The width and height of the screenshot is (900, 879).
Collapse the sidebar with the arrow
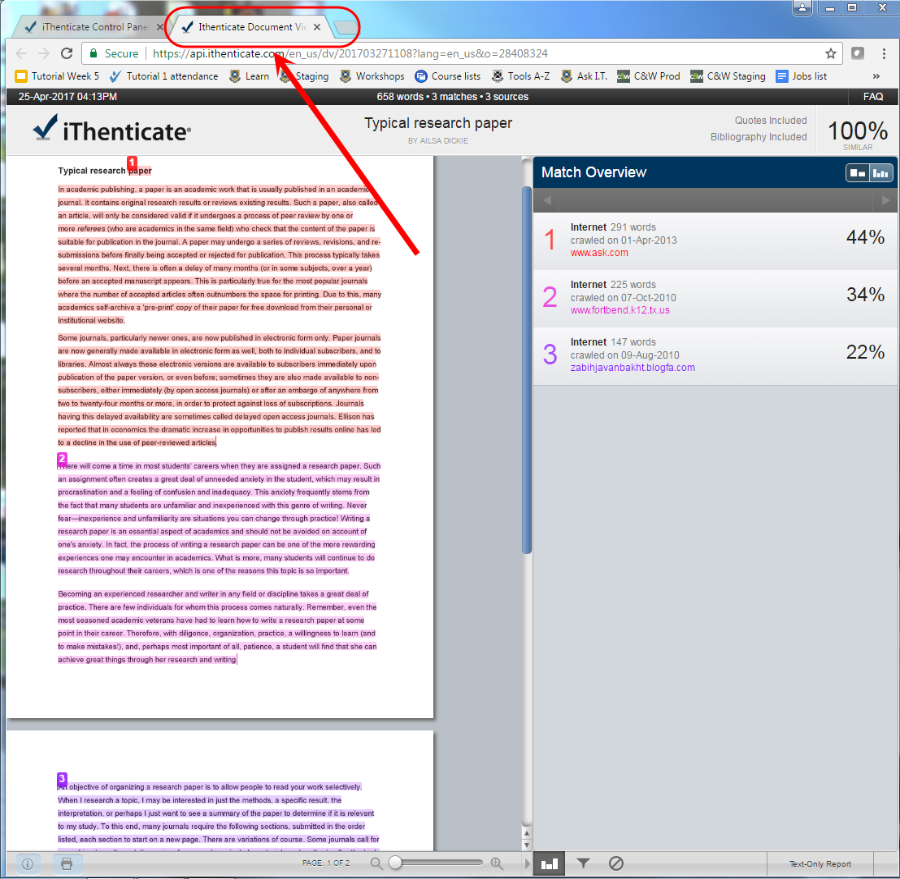pos(527,863)
